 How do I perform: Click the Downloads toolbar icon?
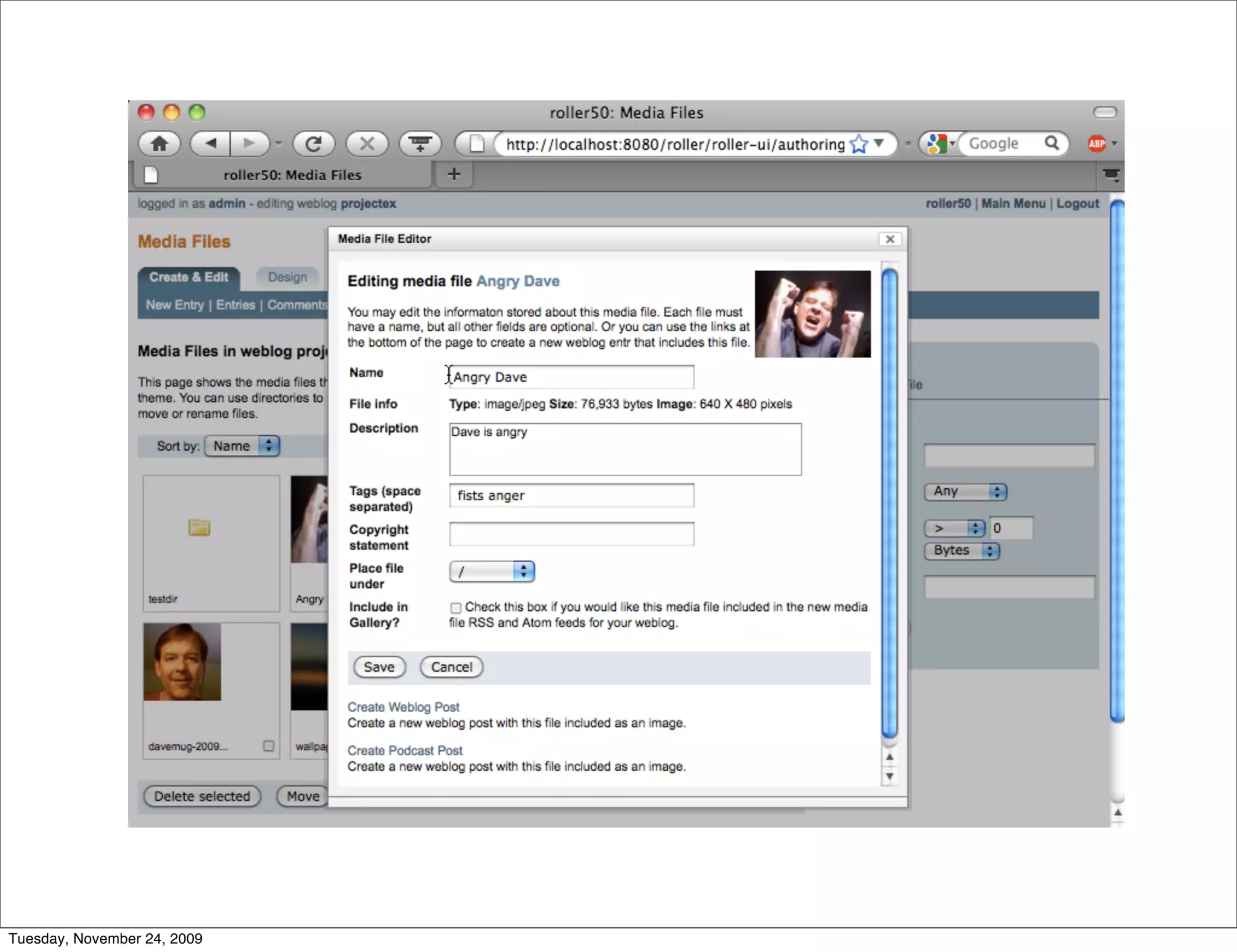point(420,144)
